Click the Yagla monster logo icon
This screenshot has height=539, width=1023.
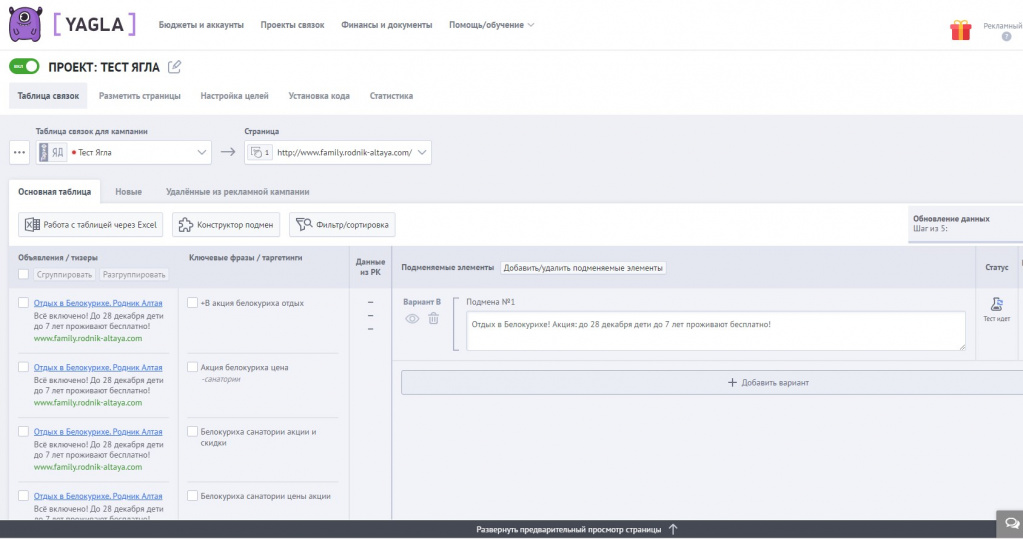coord(25,24)
